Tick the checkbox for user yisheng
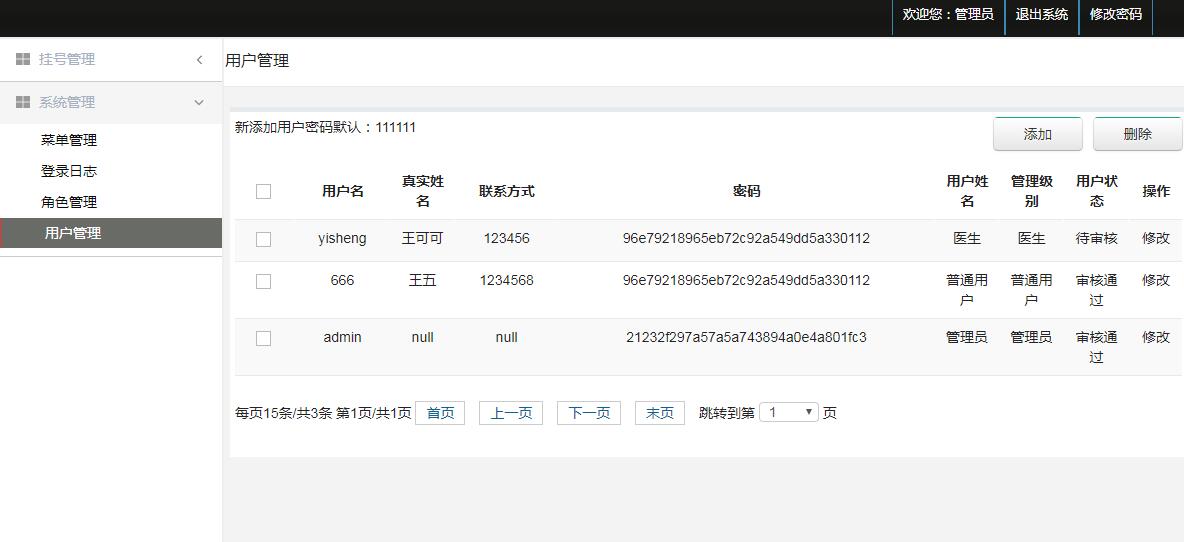Image resolution: width=1184 pixels, height=542 pixels. click(264, 239)
